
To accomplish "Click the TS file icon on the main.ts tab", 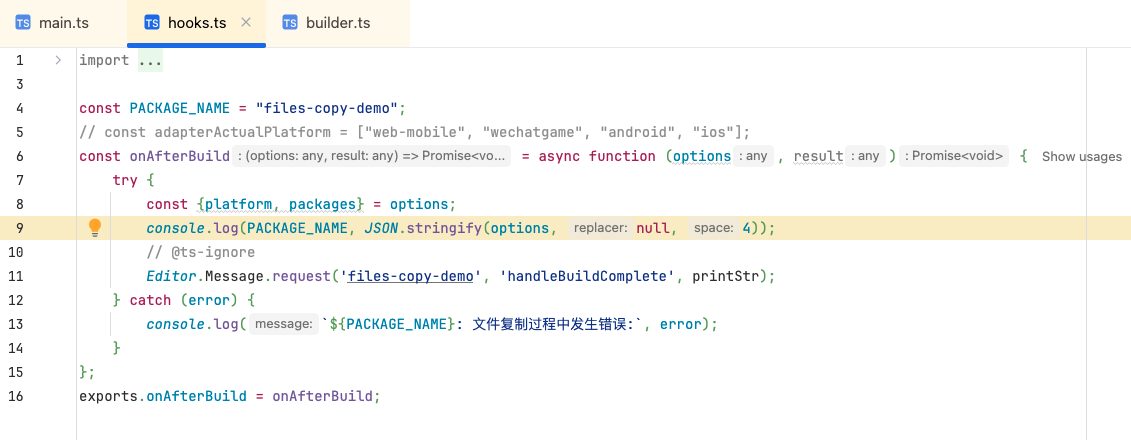I will tap(23, 23).
